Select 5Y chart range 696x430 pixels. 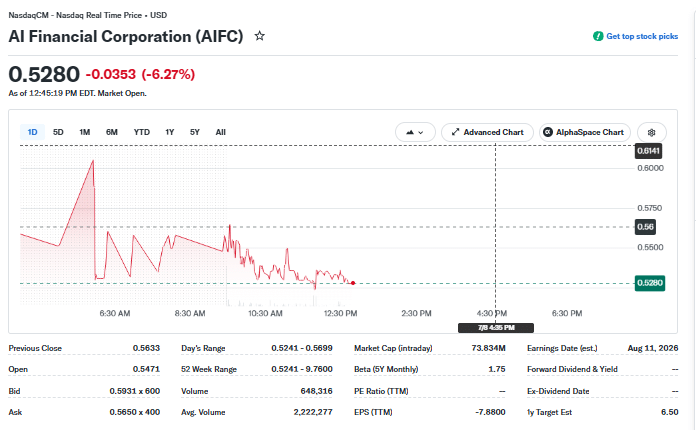195,132
